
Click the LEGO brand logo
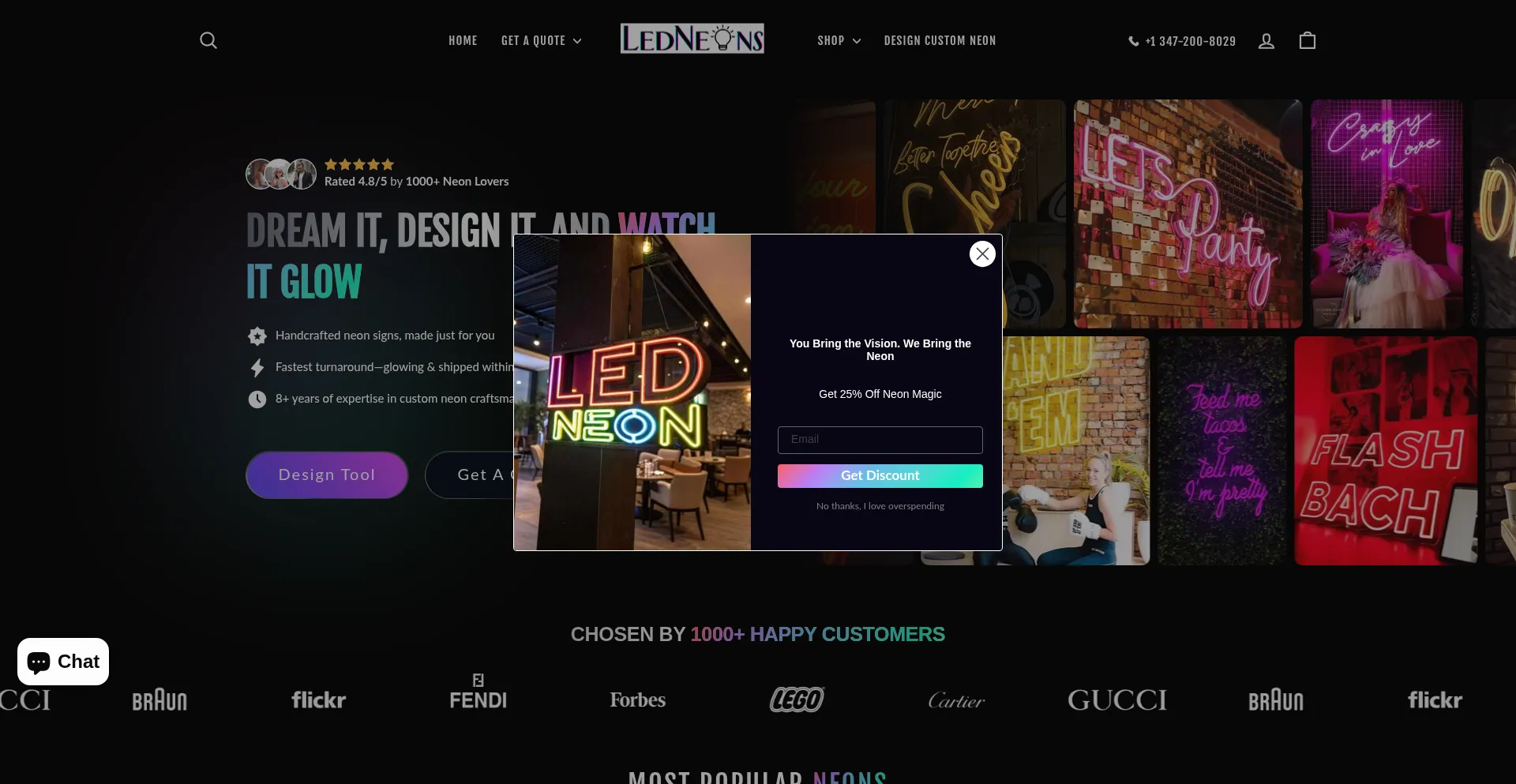pos(797,700)
